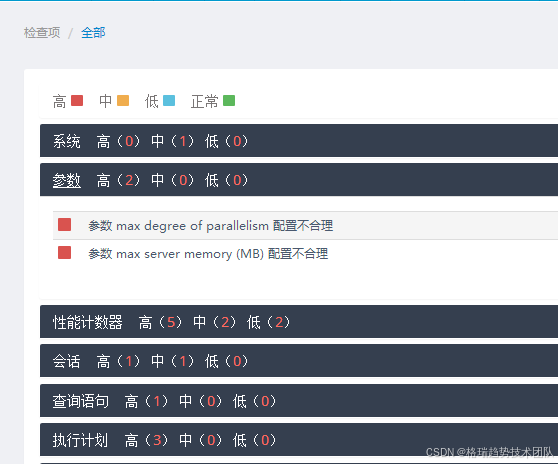Click the green 正常 legend square
Image resolution: width=558 pixels, height=464 pixels.
(229, 101)
